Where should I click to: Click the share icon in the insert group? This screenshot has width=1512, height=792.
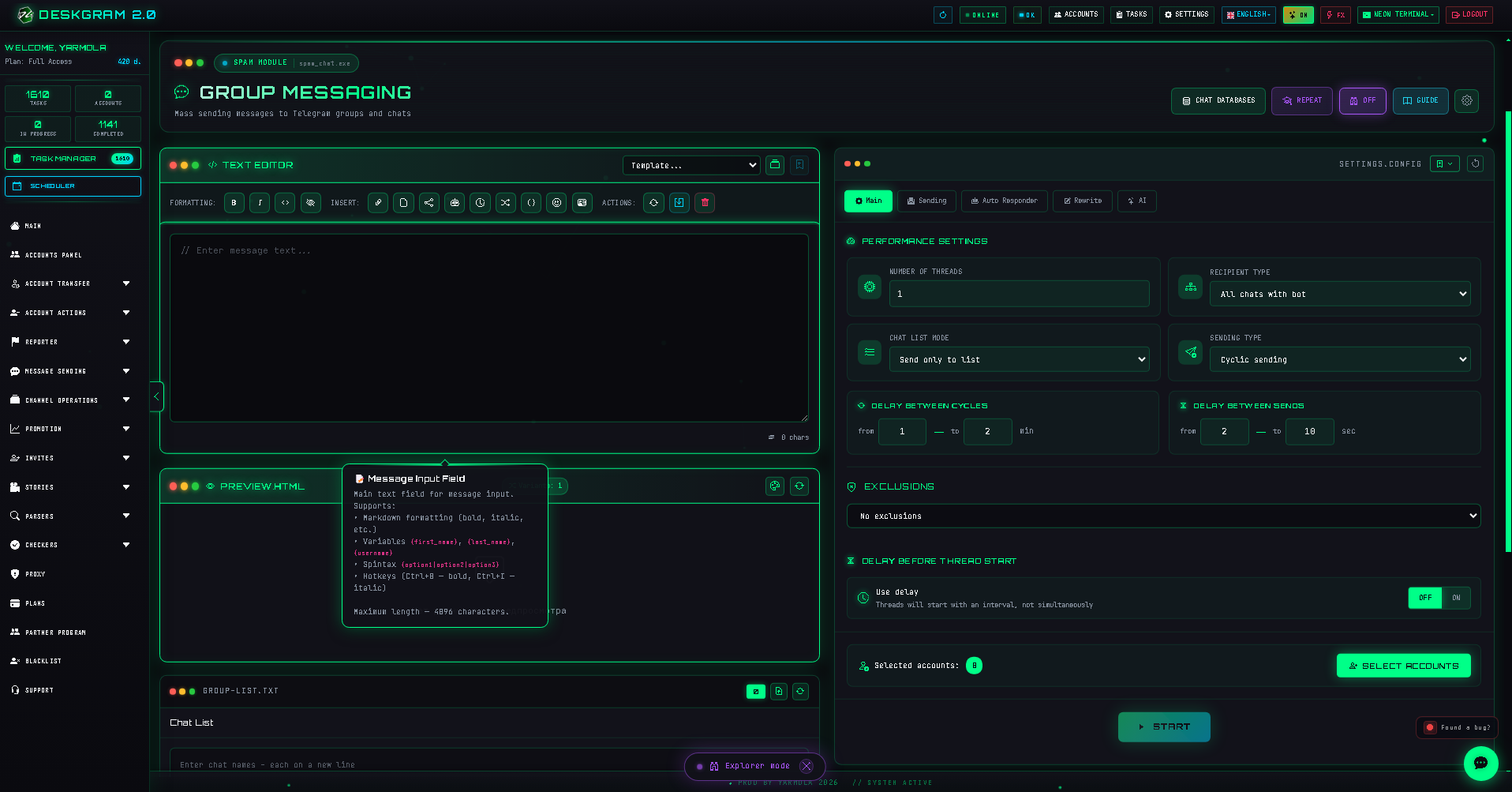click(x=429, y=203)
